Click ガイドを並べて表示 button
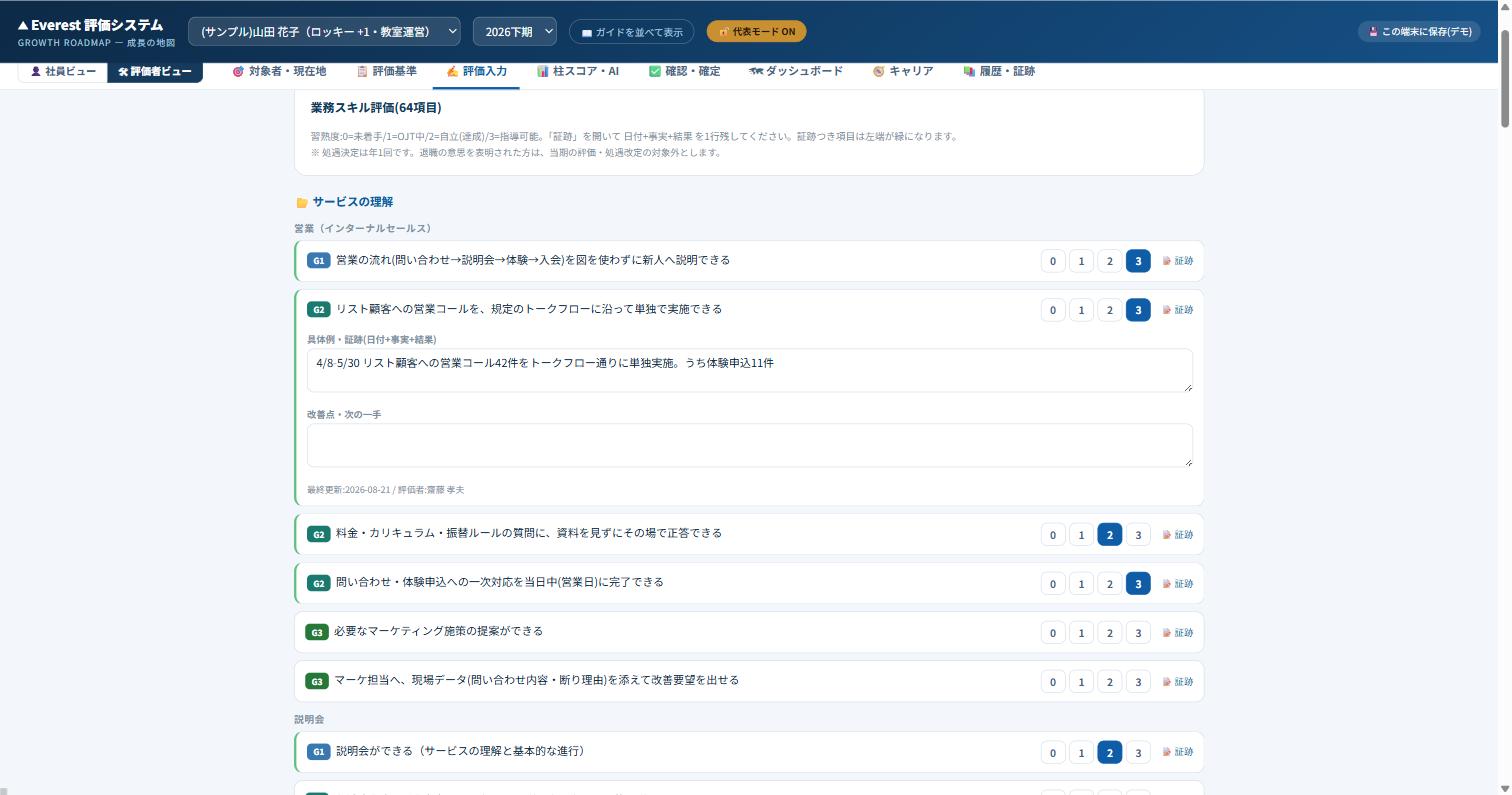Image resolution: width=1512 pixels, height=795 pixels. pyautogui.click(x=631, y=32)
